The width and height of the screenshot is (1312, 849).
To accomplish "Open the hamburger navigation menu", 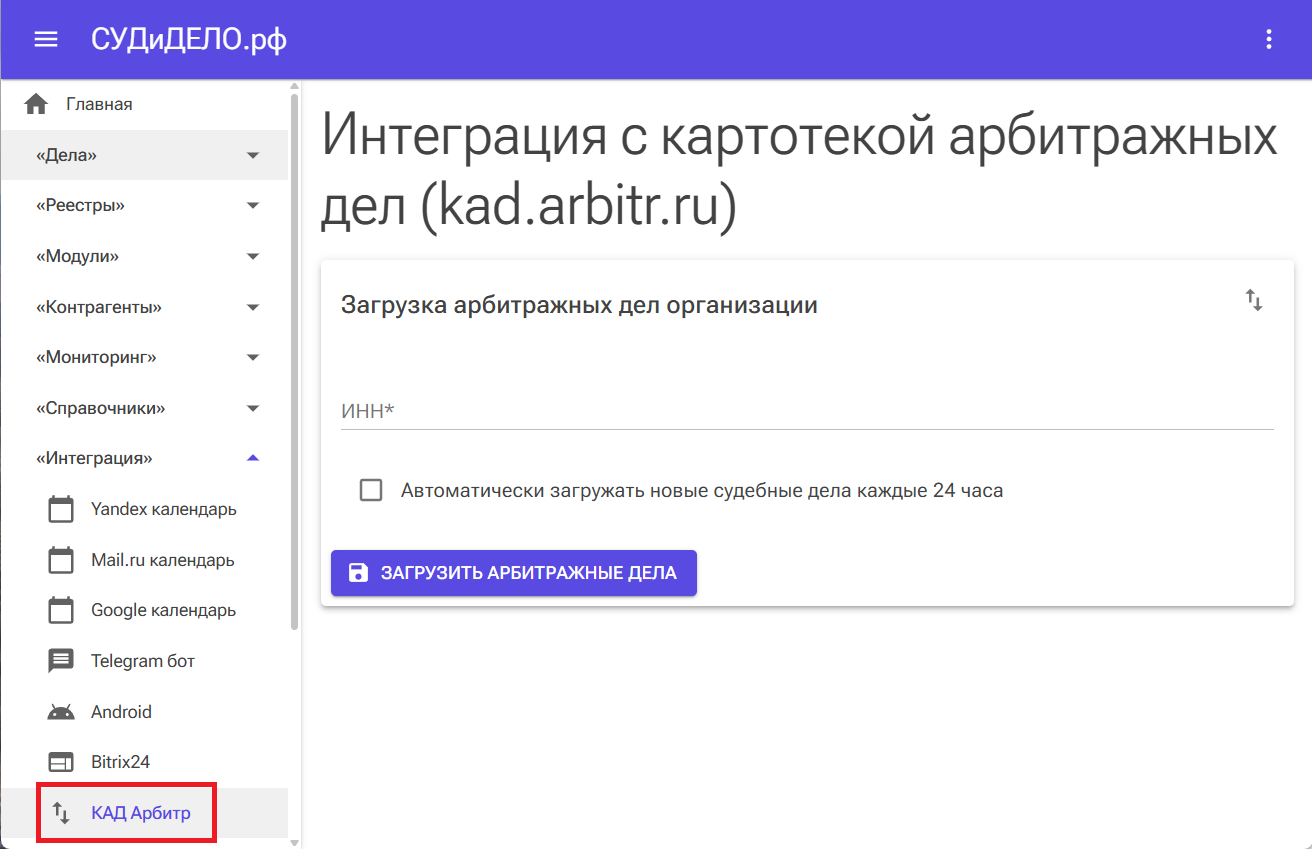I will 46,39.
